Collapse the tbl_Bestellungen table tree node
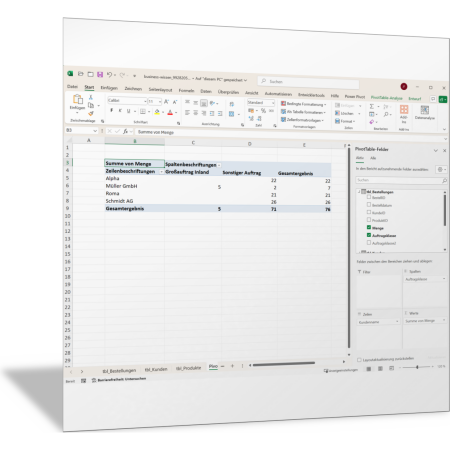This screenshot has width=450, height=450. click(359, 191)
